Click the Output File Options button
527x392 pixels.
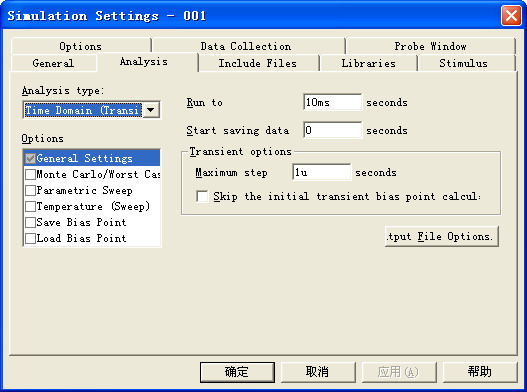442,236
